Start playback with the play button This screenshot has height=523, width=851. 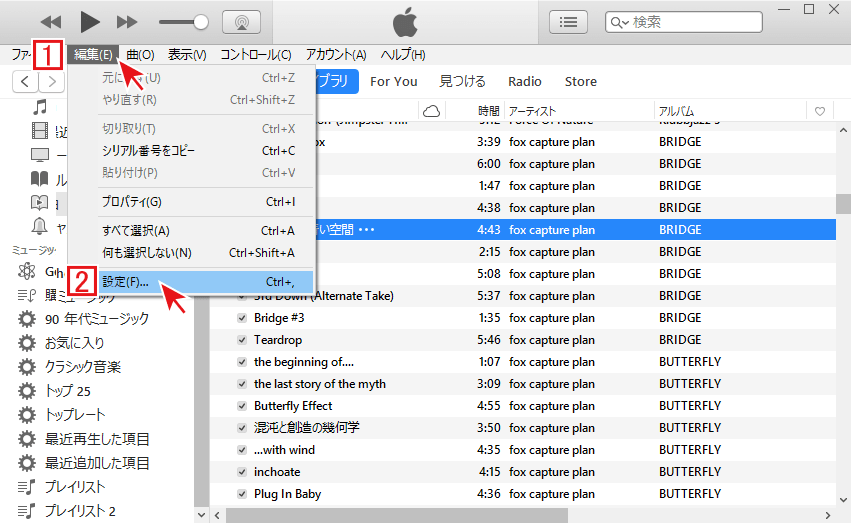click(90, 22)
